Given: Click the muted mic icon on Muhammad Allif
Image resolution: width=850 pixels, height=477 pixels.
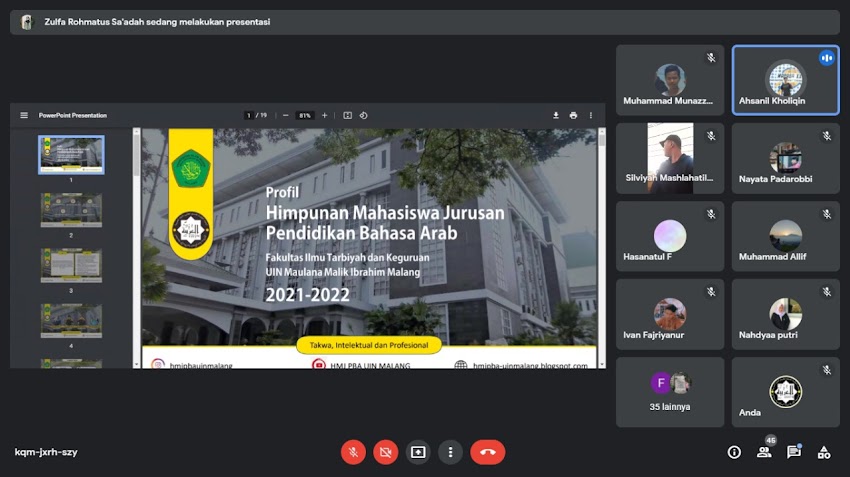Looking at the screenshot, I should point(827,214).
